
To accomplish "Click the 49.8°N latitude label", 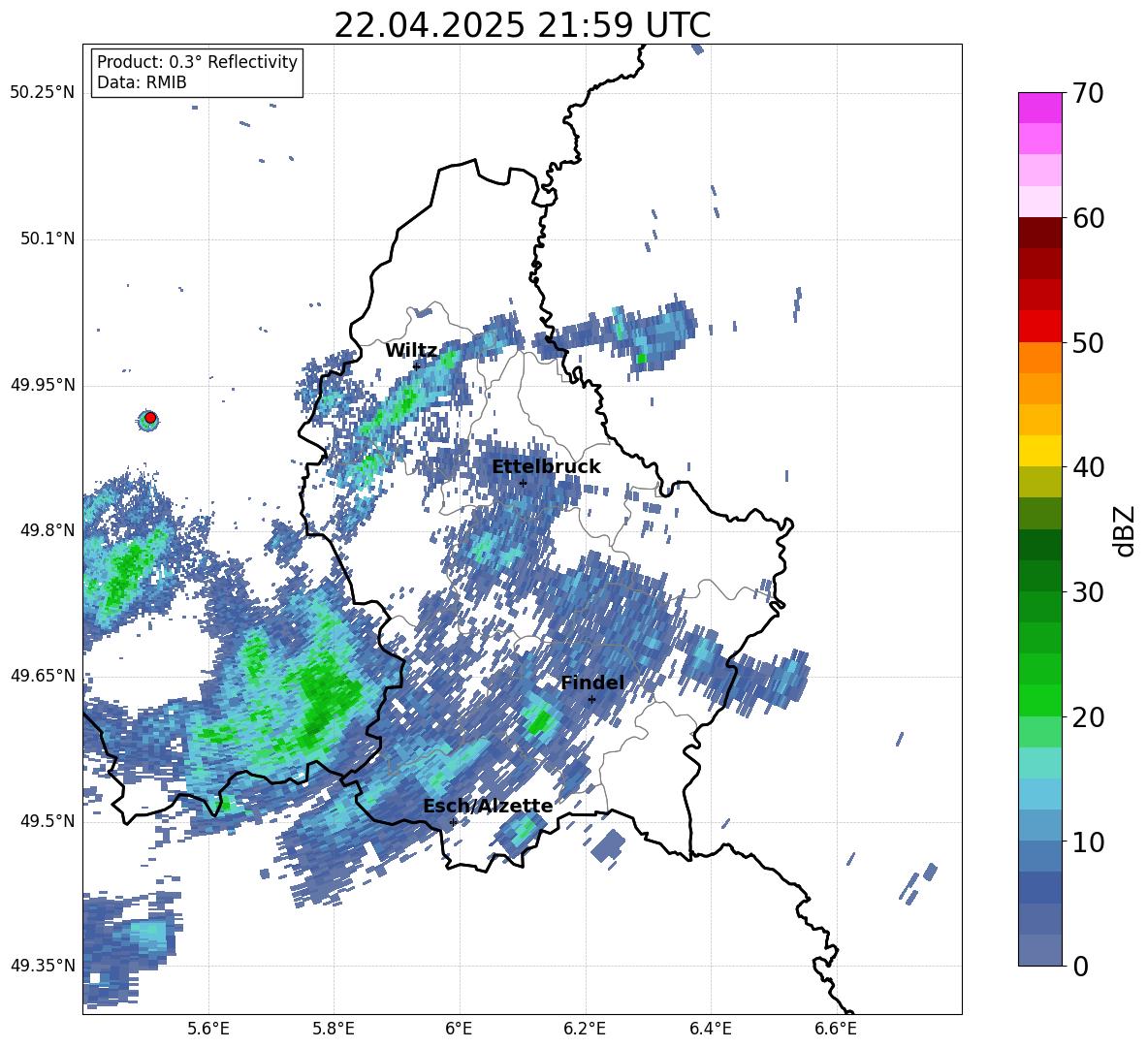I will coord(47,530).
